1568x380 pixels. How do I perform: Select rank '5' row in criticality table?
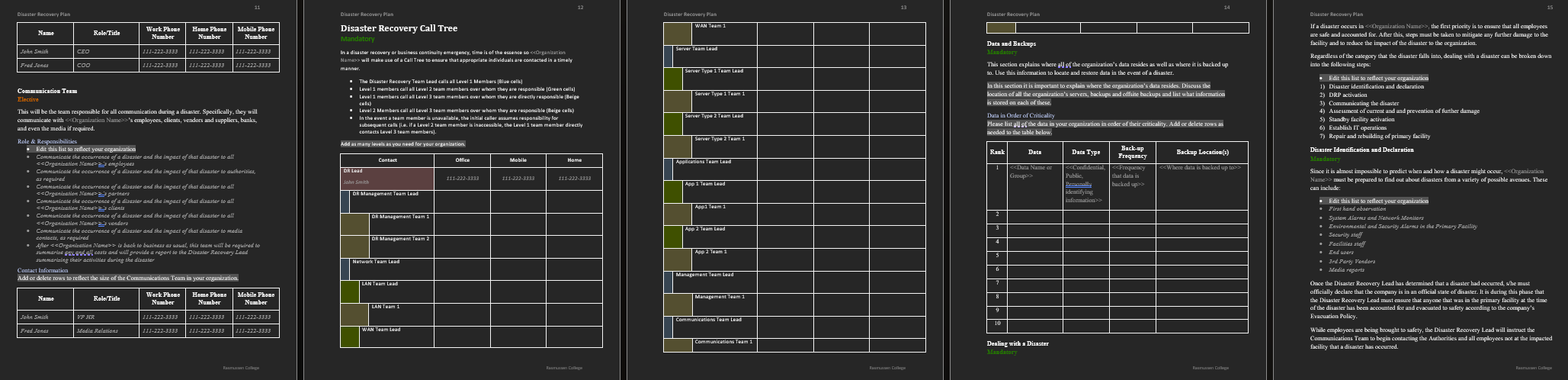1117,257
